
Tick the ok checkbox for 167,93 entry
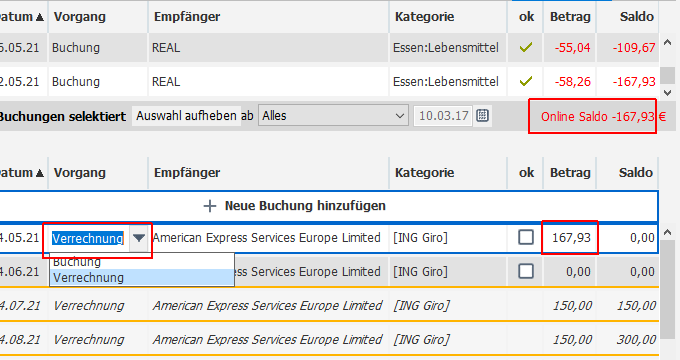tap(526, 237)
